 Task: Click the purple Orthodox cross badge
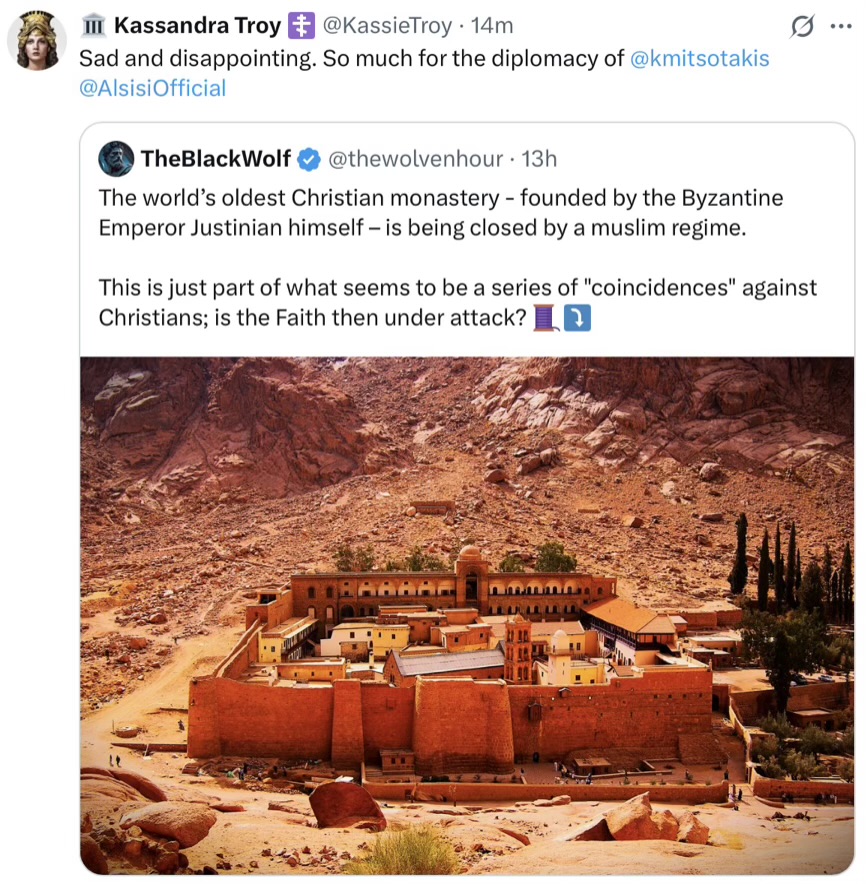pyautogui.click(x=302, y=26)
